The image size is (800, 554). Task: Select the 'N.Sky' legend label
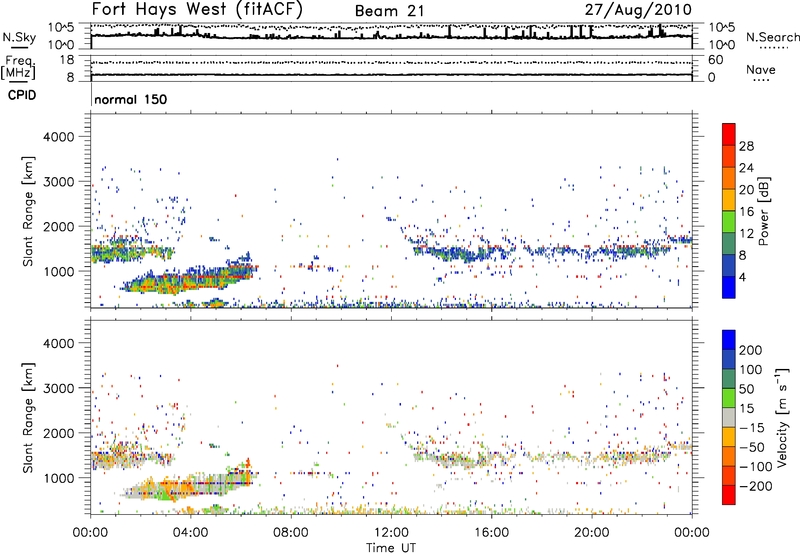point(19,37)
